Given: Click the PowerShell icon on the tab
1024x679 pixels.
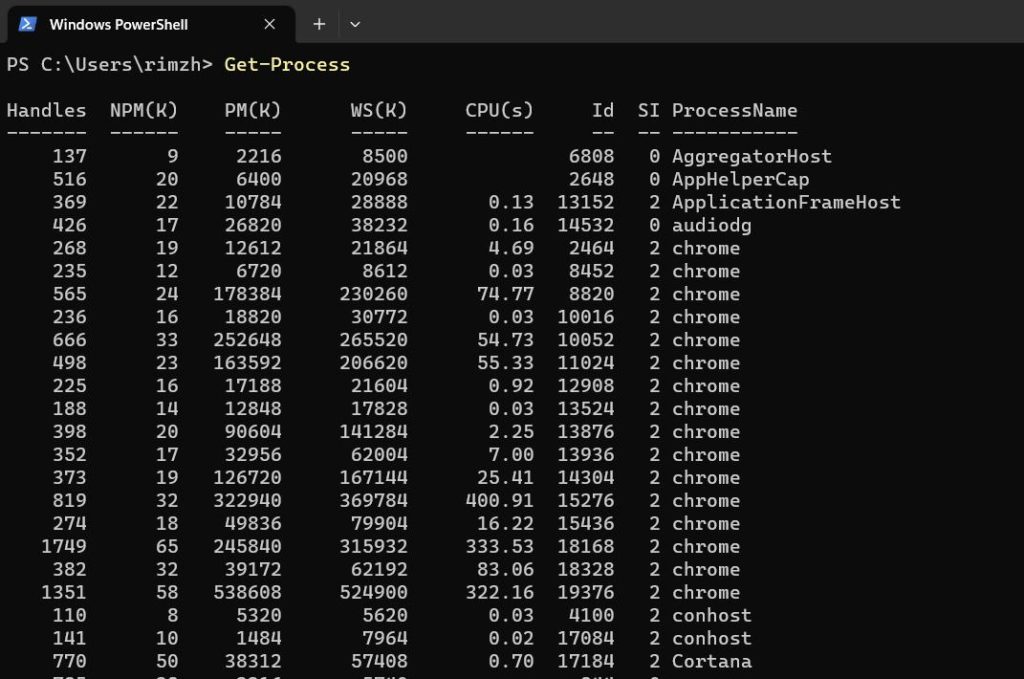Looking at the screenshot, I should (x=28, y=24).
